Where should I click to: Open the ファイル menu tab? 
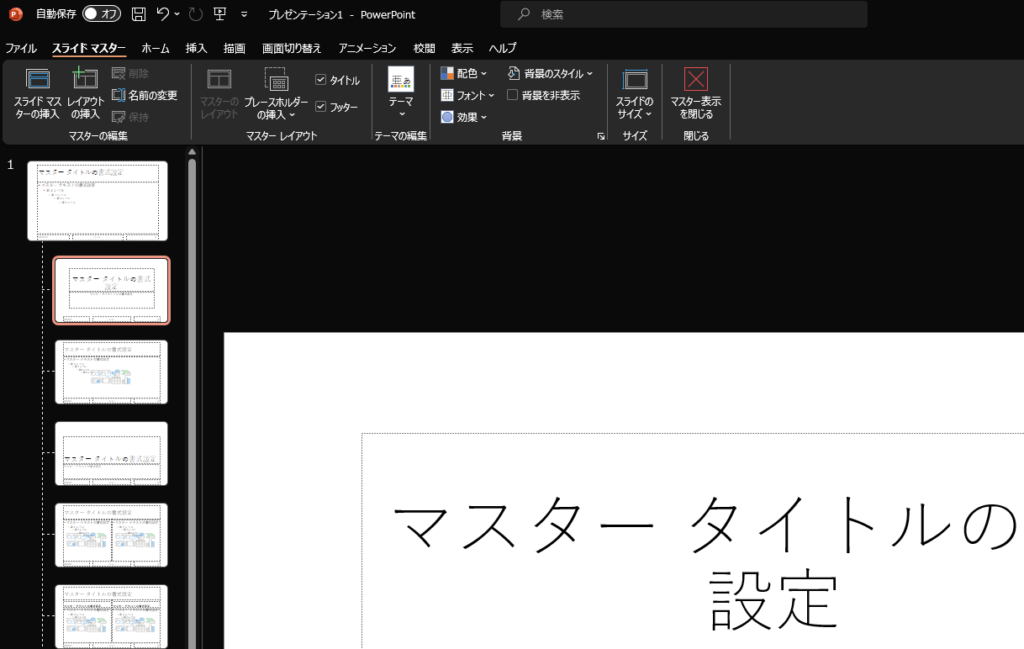[21, 48]
